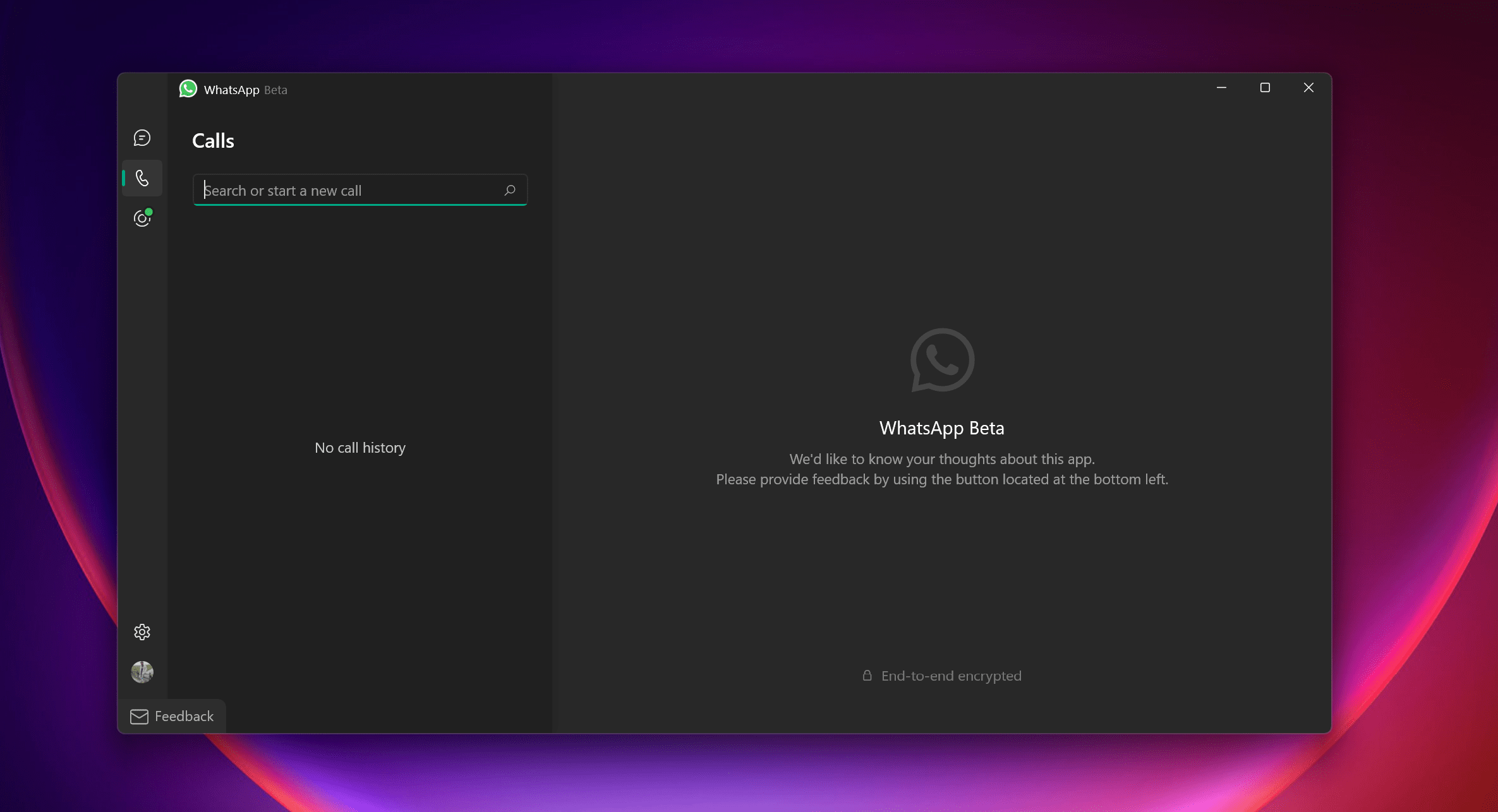Open the Chats section icon
1498x812 pixels.
point(142,138)
